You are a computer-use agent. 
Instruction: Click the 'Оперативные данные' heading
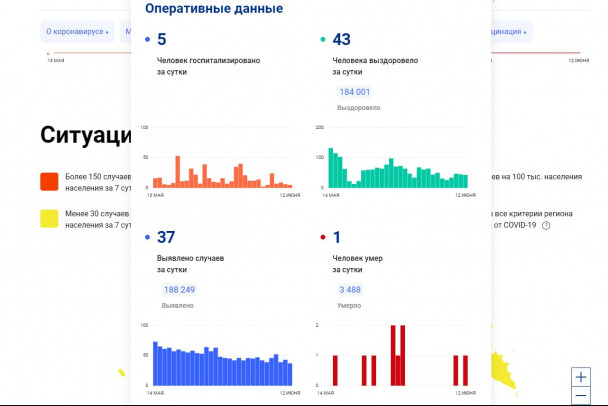pos(213,9)
